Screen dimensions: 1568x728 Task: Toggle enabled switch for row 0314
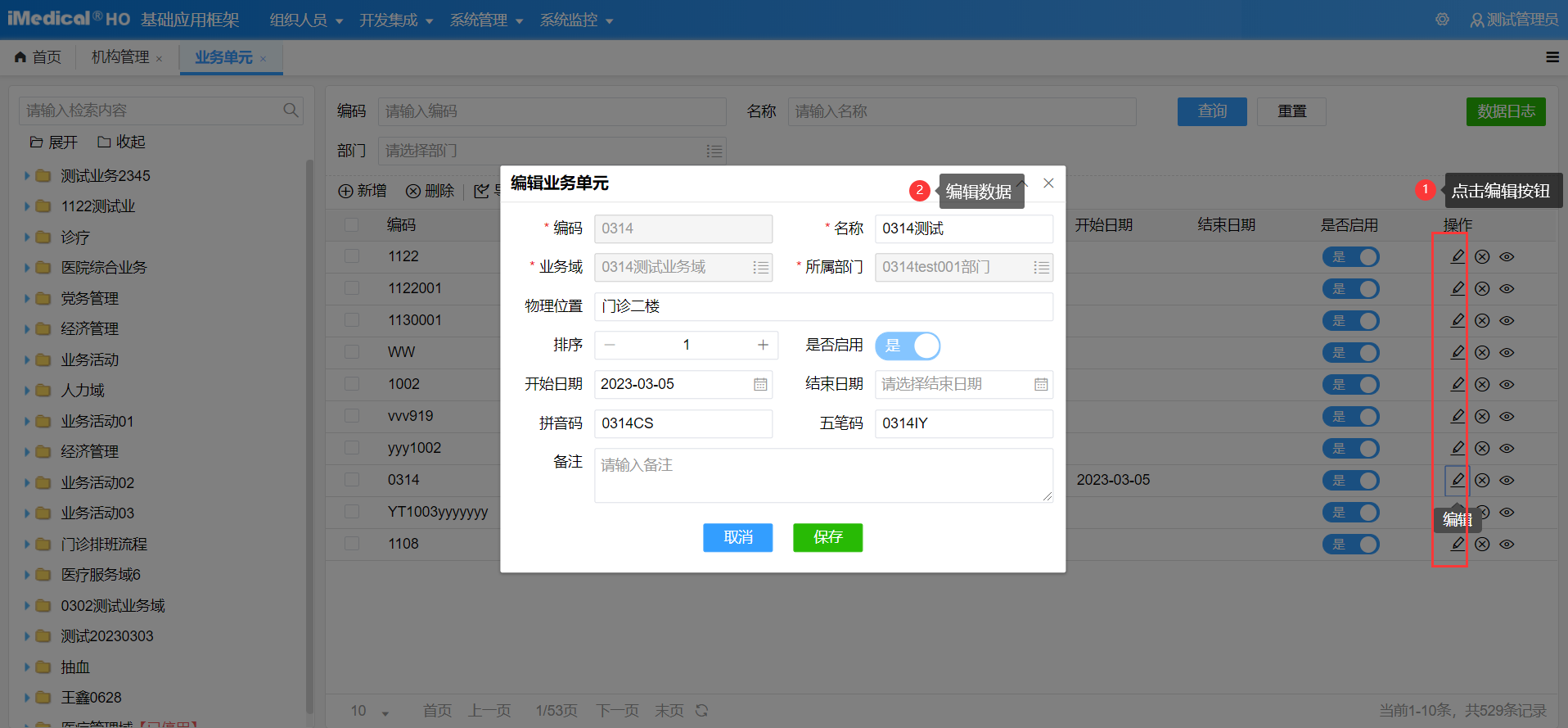(x=1350, y=481)
